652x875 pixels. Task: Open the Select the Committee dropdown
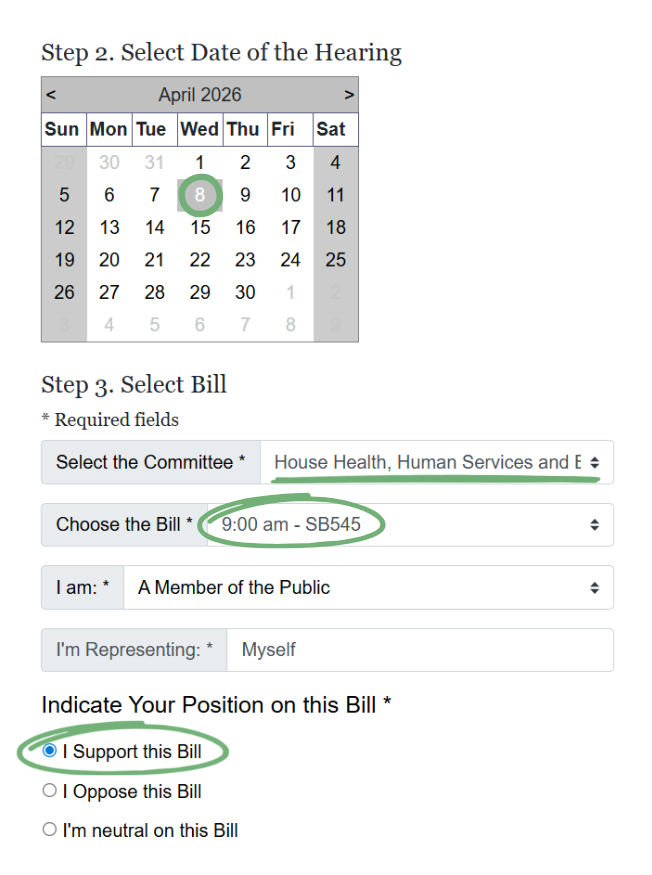point(437,462)
